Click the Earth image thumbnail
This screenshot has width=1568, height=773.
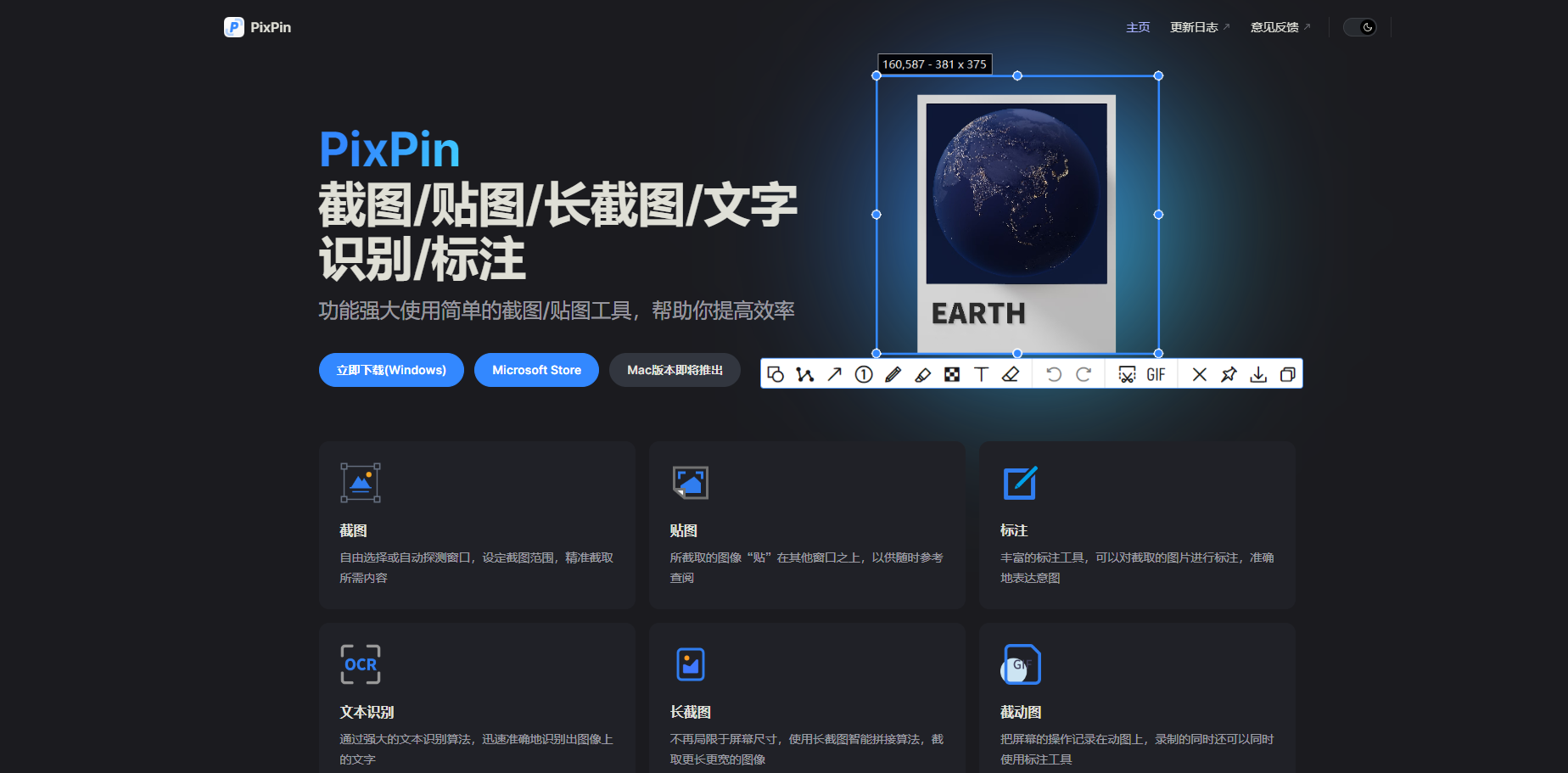coord(1016,193)
